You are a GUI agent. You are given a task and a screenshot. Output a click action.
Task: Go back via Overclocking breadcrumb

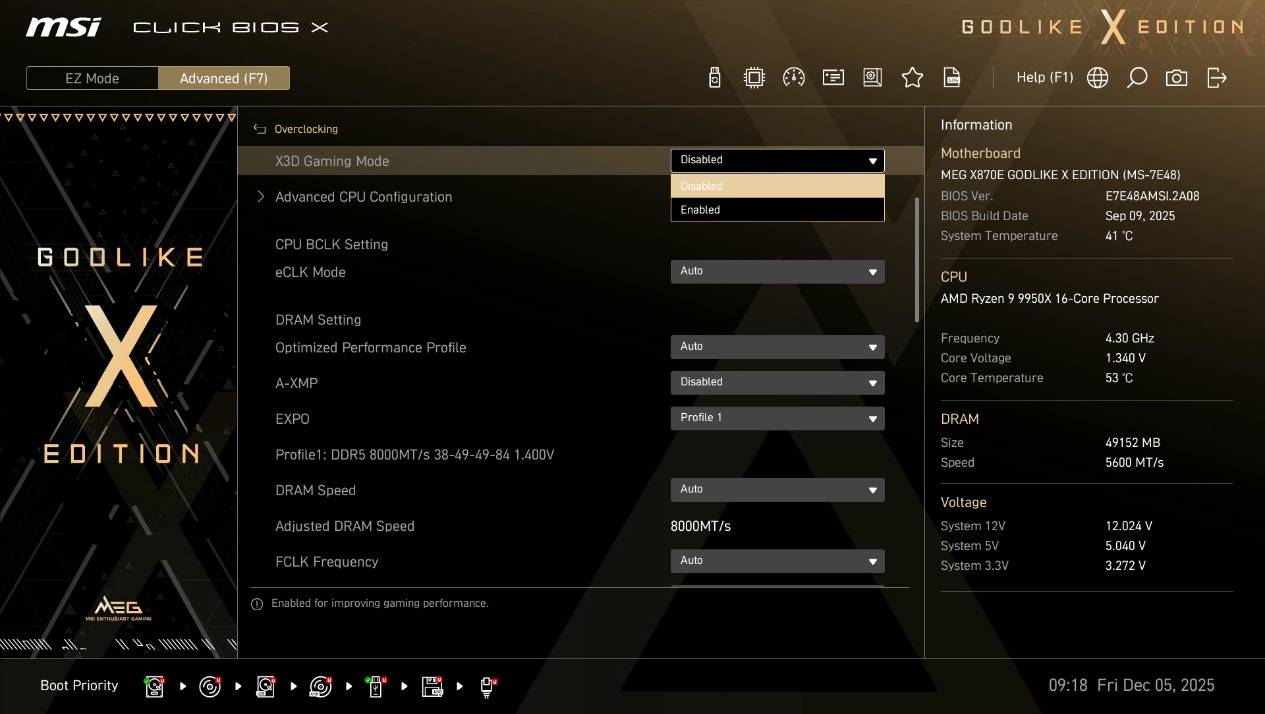[305, 129]
